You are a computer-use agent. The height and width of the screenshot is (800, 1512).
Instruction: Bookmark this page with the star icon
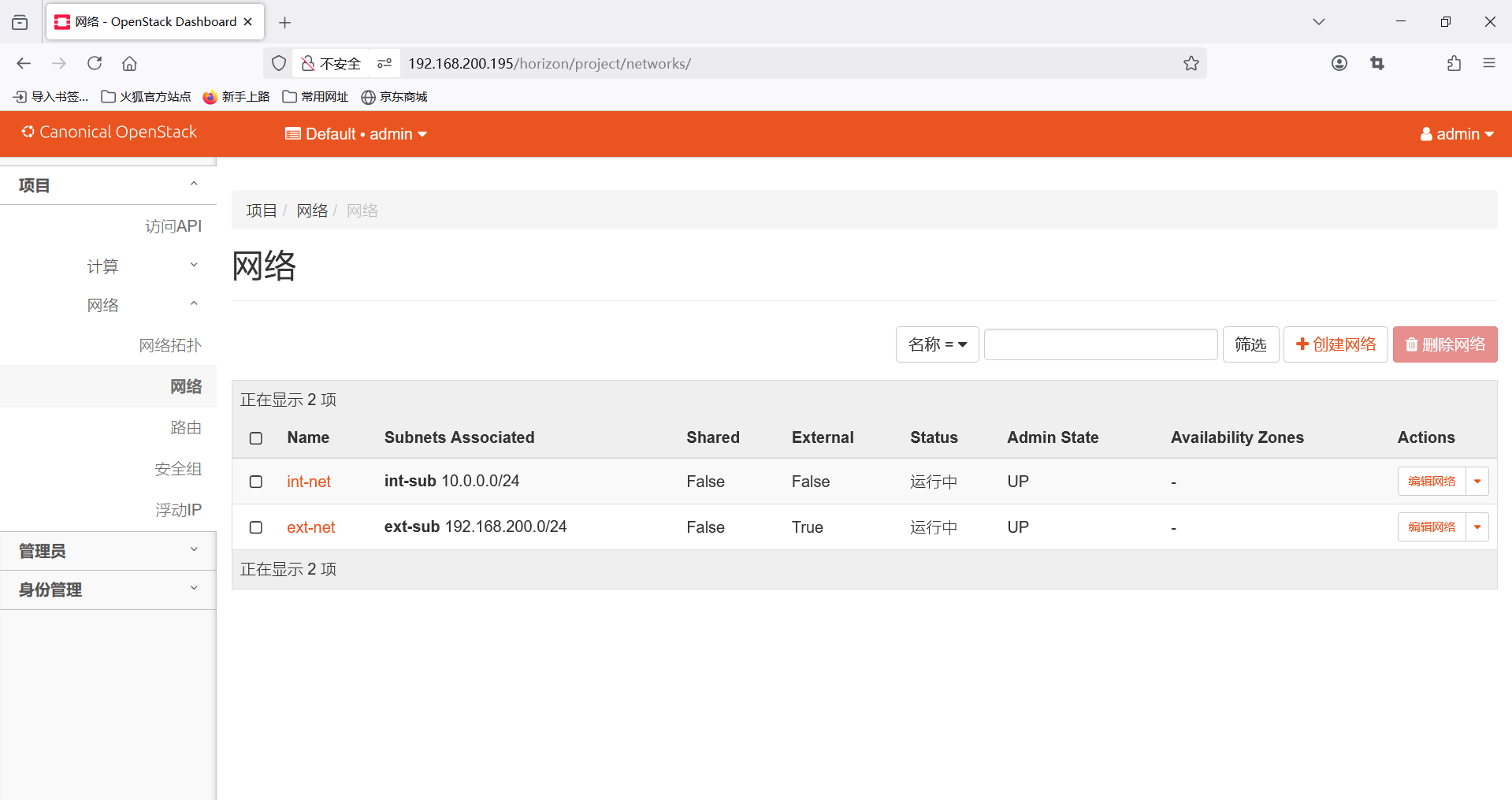[x=1191, y=63]
